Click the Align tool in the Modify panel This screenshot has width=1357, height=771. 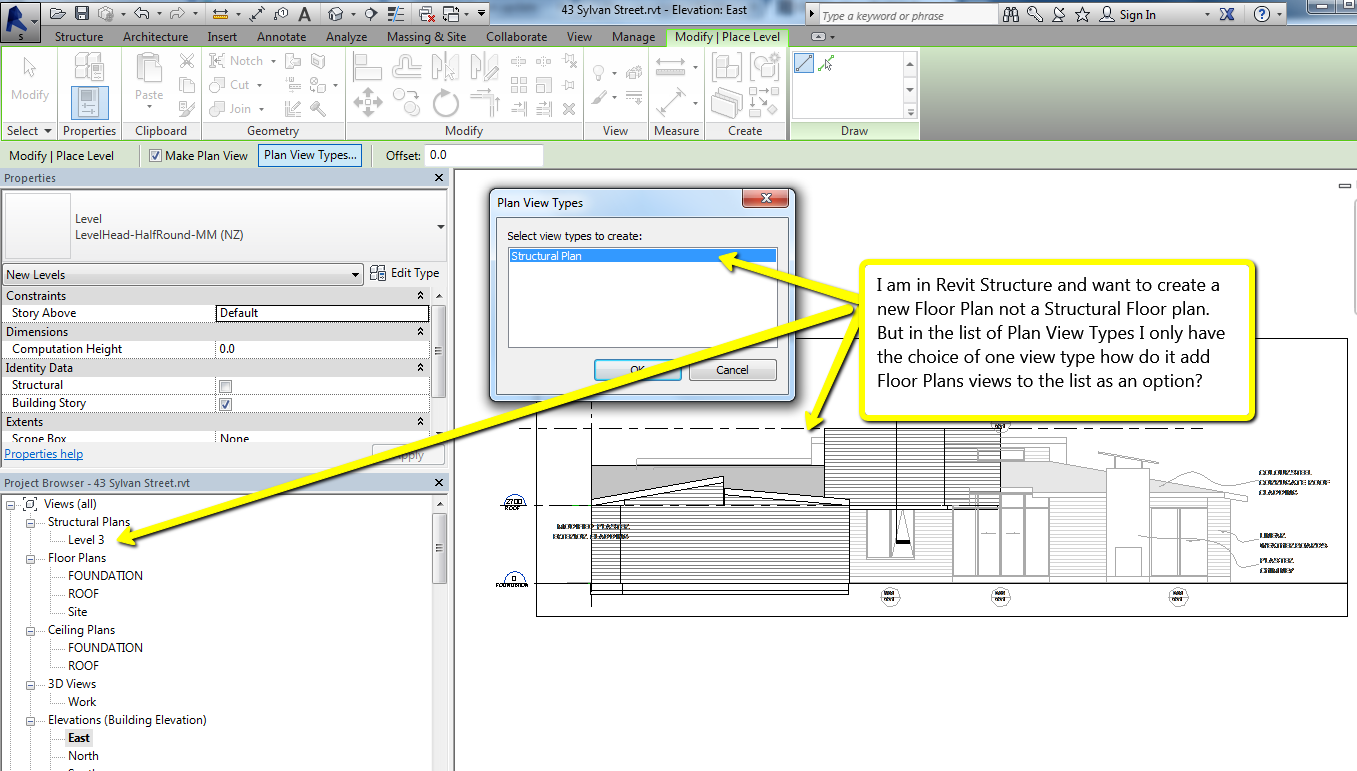(367, 68)
